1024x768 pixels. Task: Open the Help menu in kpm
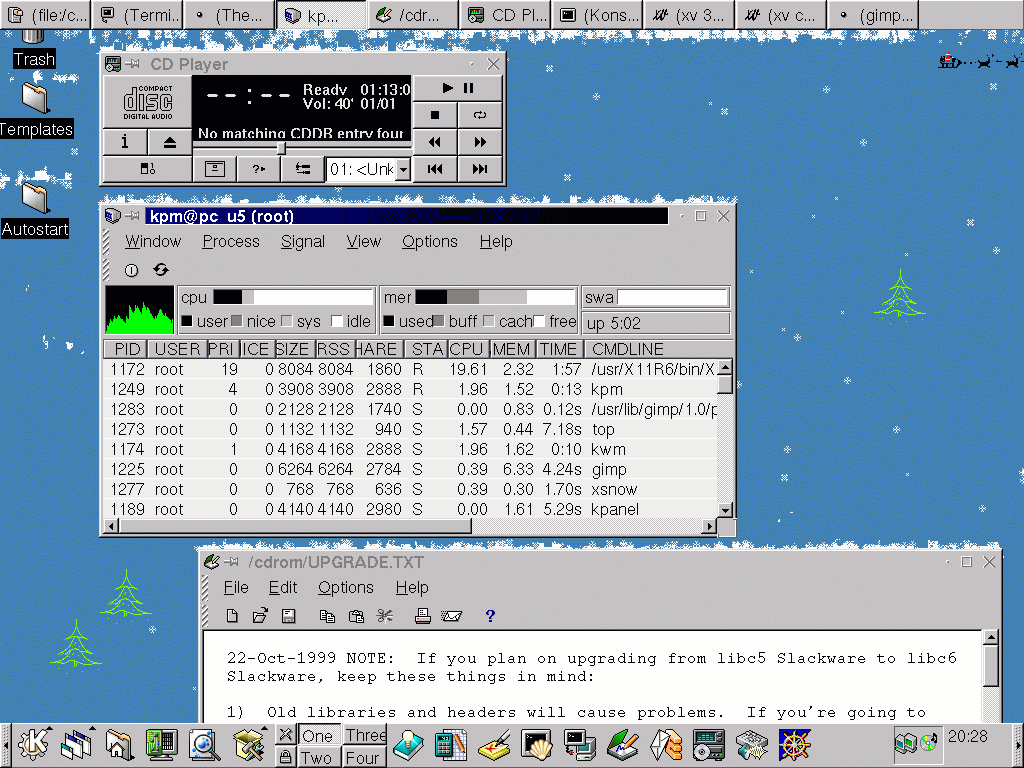(x=496, y=242)
